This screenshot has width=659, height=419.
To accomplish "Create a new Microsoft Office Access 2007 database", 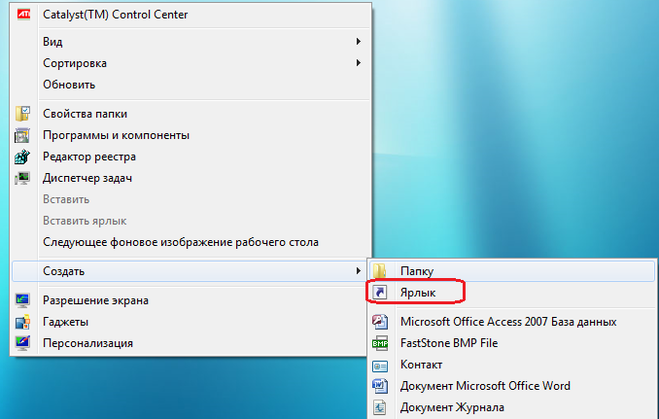I will click(x=507, y=322).
